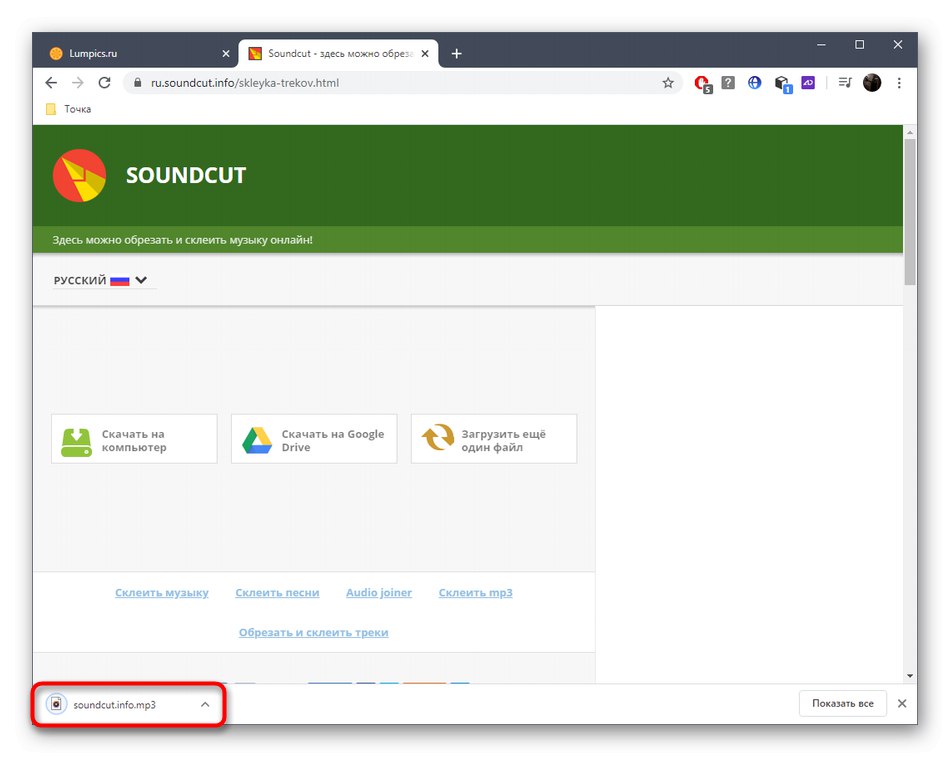This screenshot has width=950, height=757.
Task: Click the soundcut.info.mp3 file icon
Action: click(56, 704)
